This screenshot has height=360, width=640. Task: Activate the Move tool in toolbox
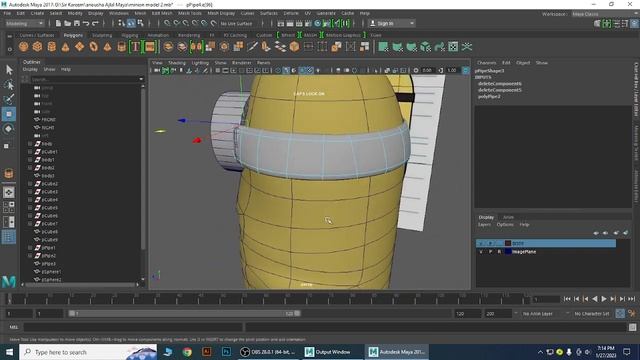point(9,114)
